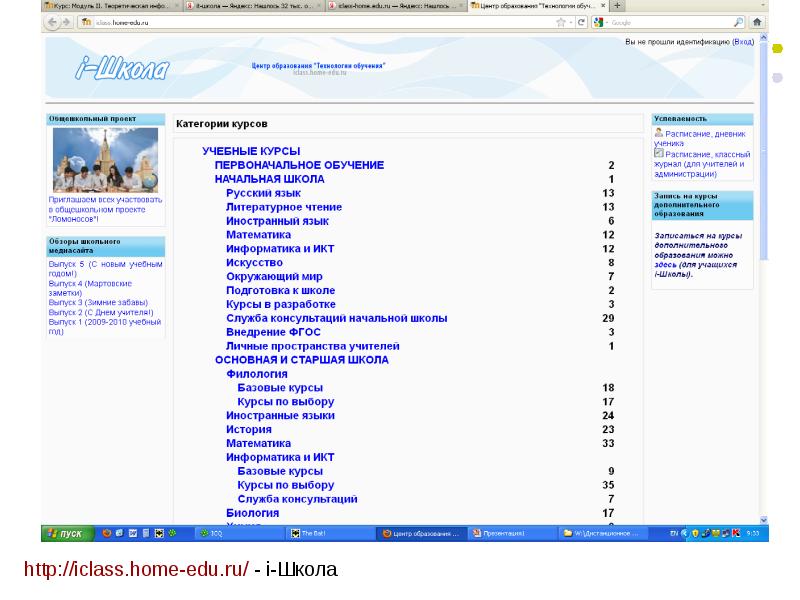Click the search magnifier icon in Google box

tap(738, 22)
